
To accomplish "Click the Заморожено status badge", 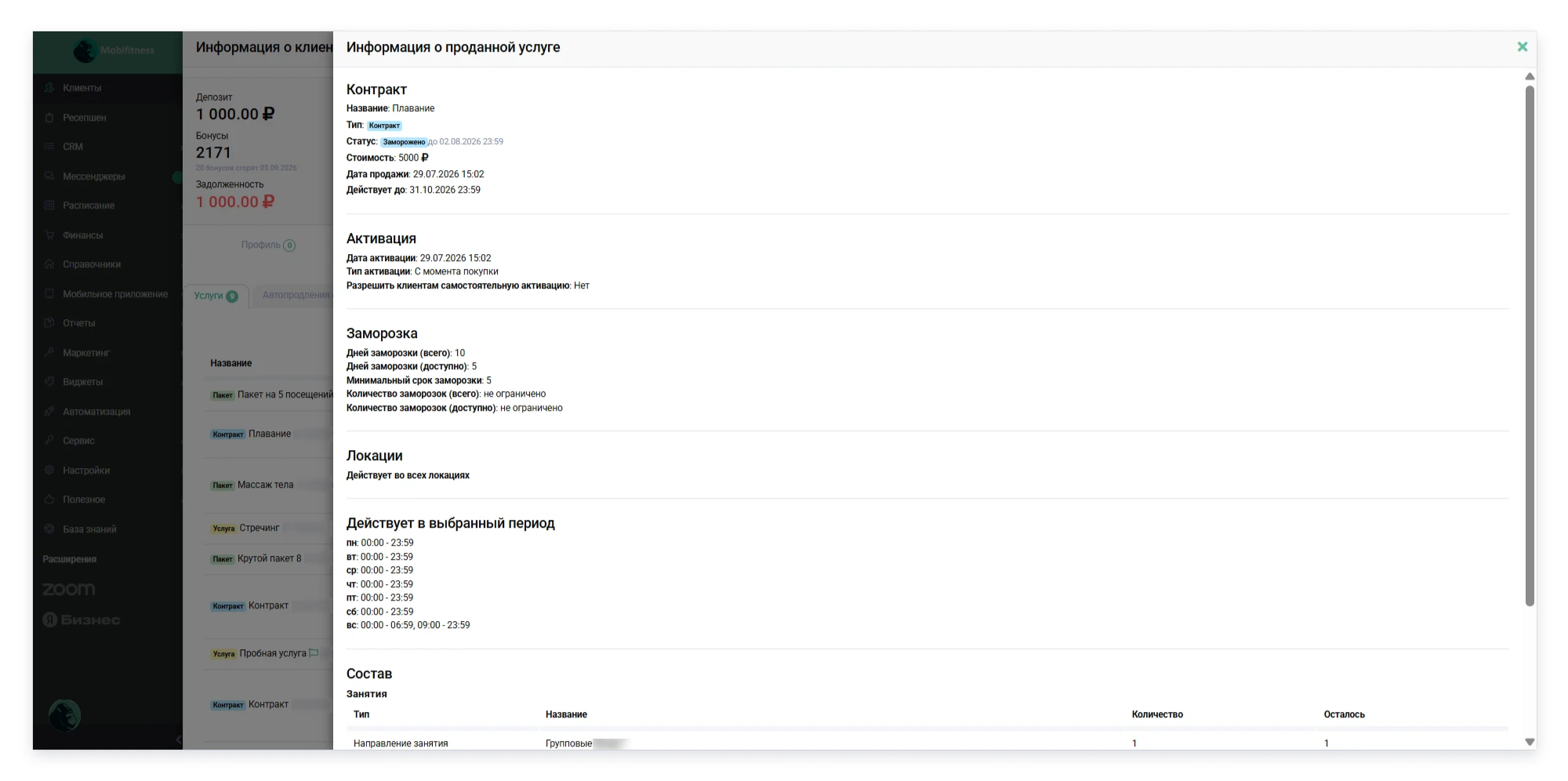I will [x=404, y=142].
